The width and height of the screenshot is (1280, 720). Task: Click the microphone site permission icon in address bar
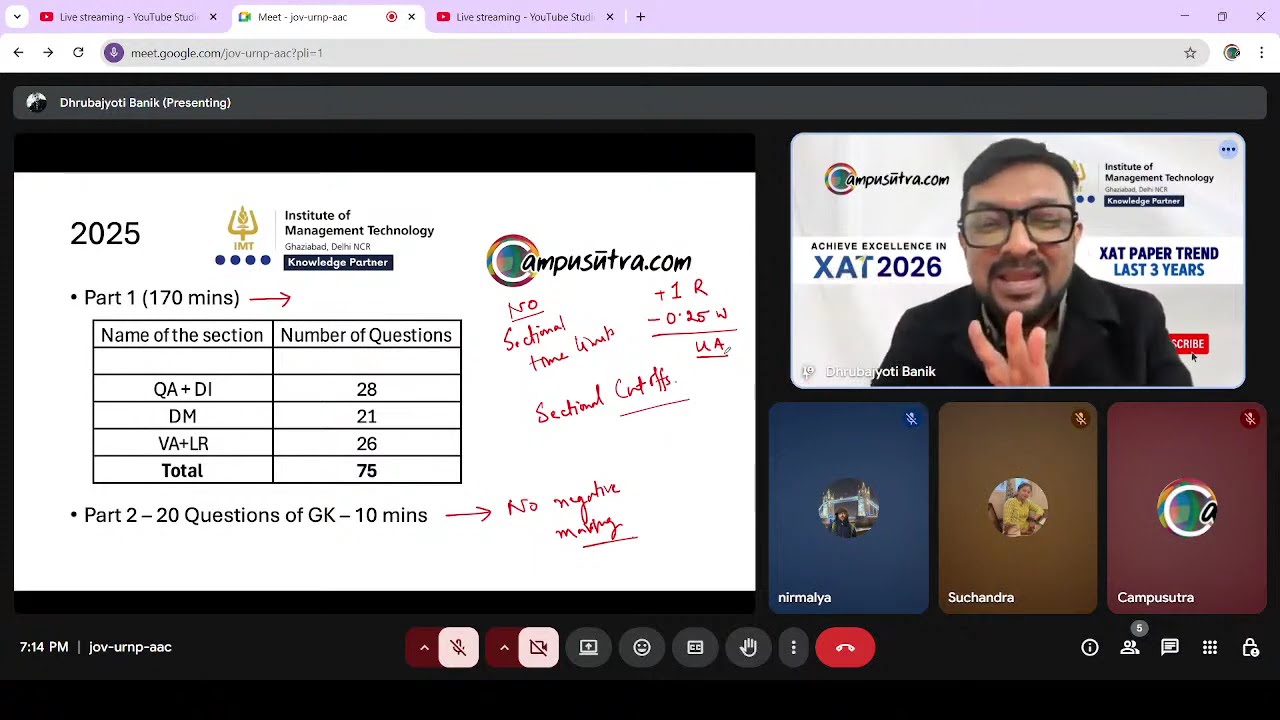114,52
